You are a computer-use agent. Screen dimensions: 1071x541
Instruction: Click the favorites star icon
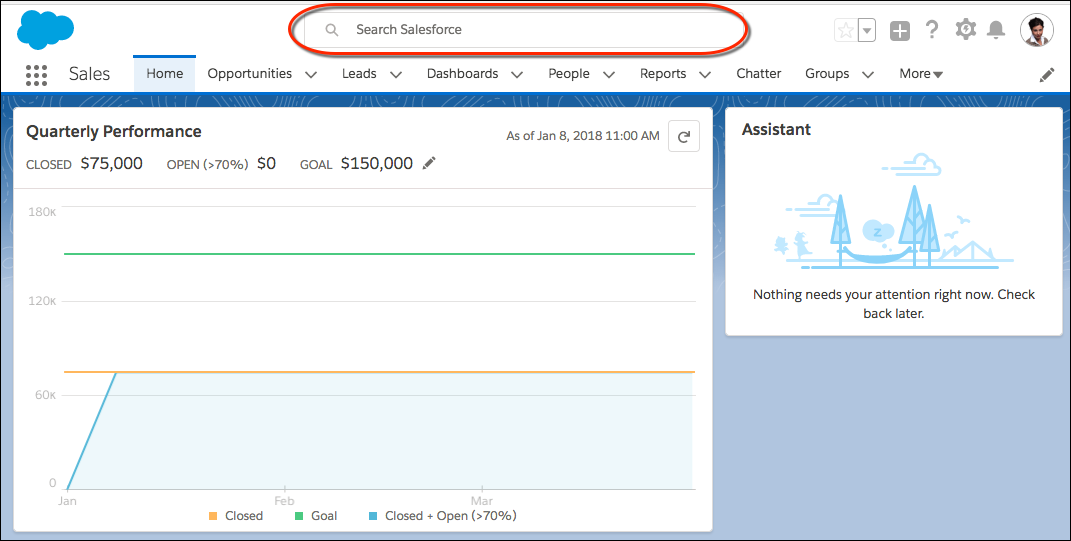click(x=846, y=30)
